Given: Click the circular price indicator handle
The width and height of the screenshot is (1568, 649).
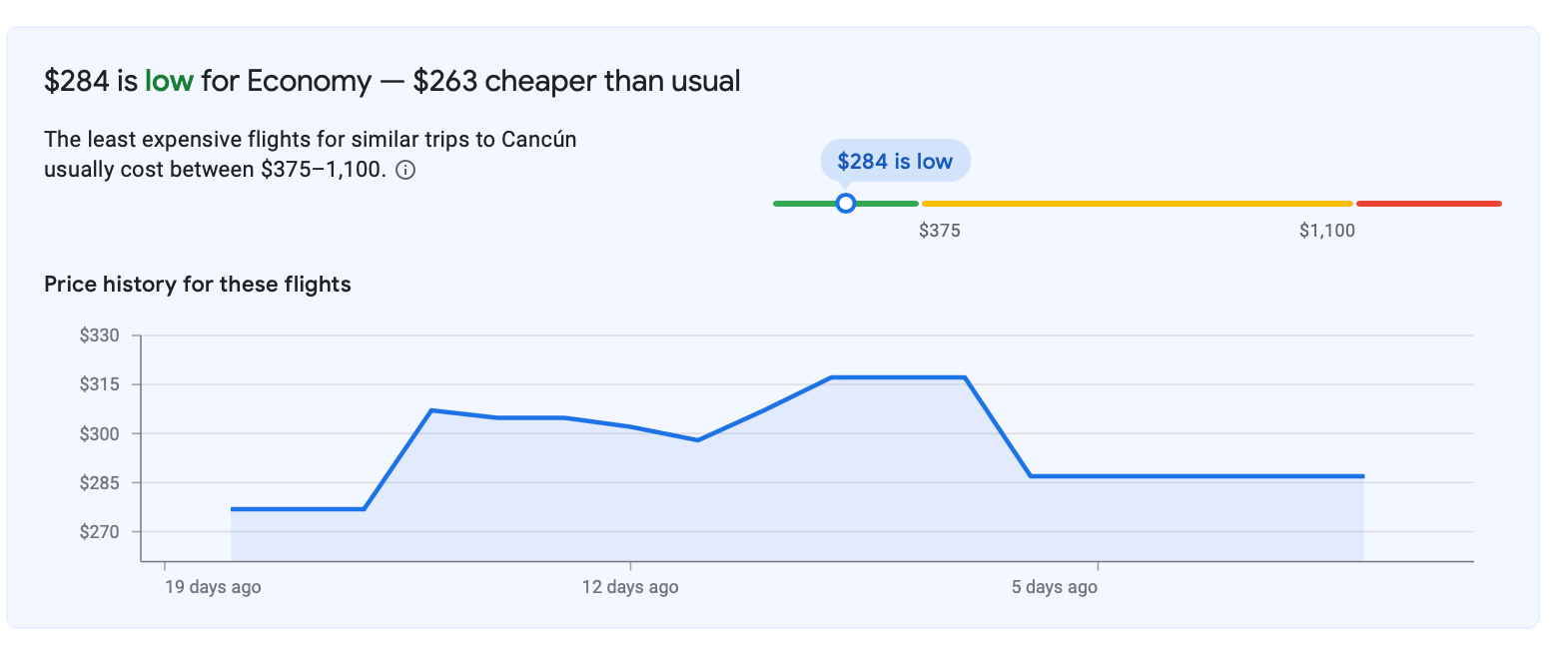Looking at the screenshot, I should point(846,203).
